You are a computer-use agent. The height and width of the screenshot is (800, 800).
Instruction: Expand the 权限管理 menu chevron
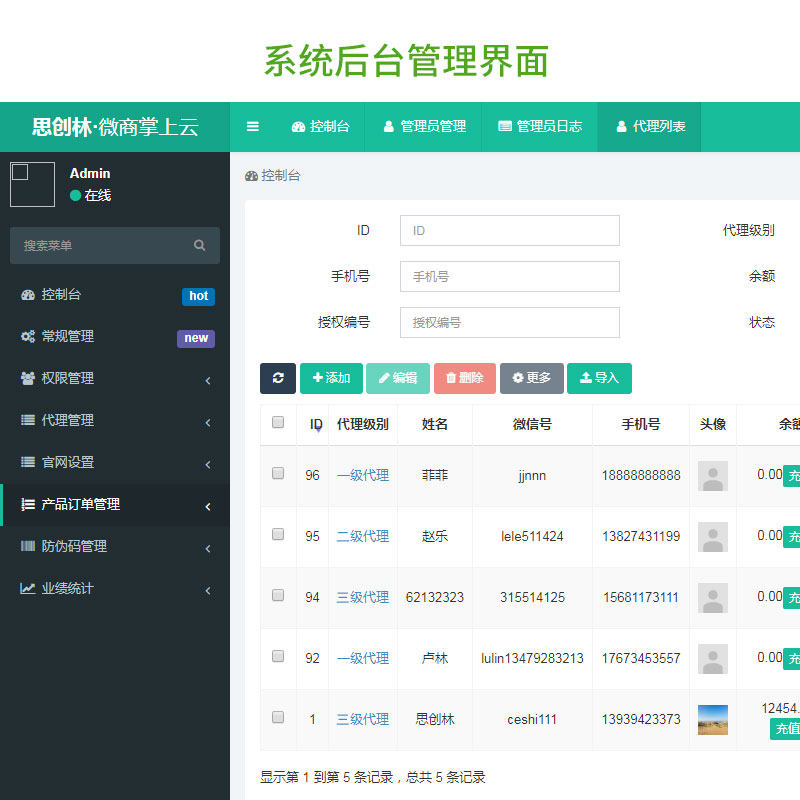208,380
